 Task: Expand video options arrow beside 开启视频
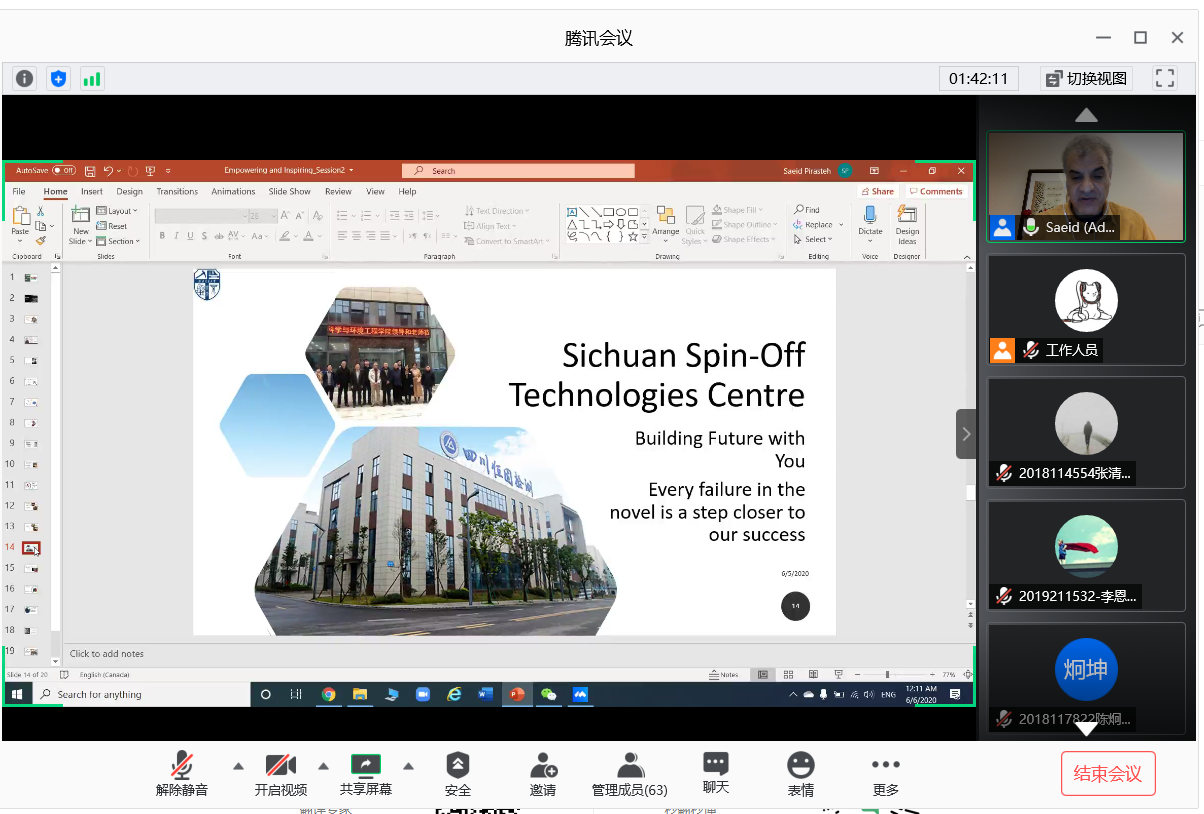click(323, 767)
